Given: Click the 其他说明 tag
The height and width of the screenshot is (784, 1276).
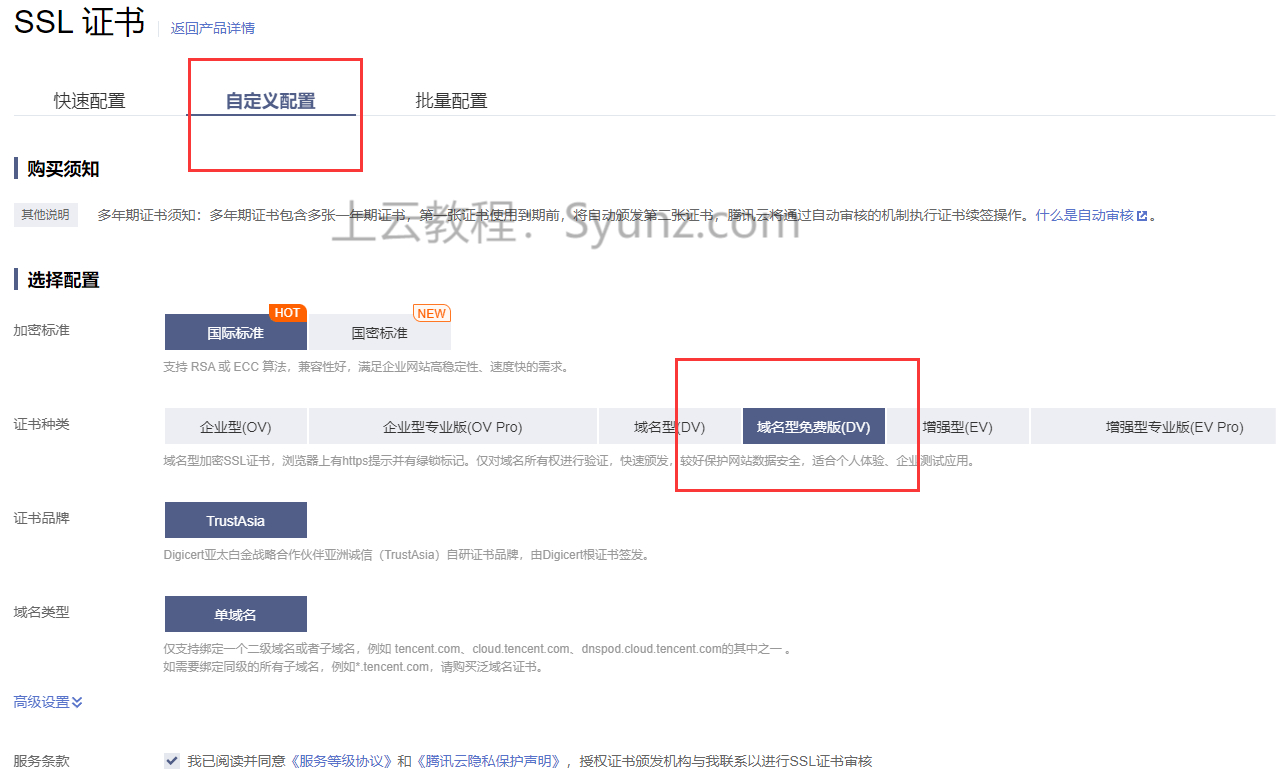Looking at the screenshot, I should pos(46,214).
